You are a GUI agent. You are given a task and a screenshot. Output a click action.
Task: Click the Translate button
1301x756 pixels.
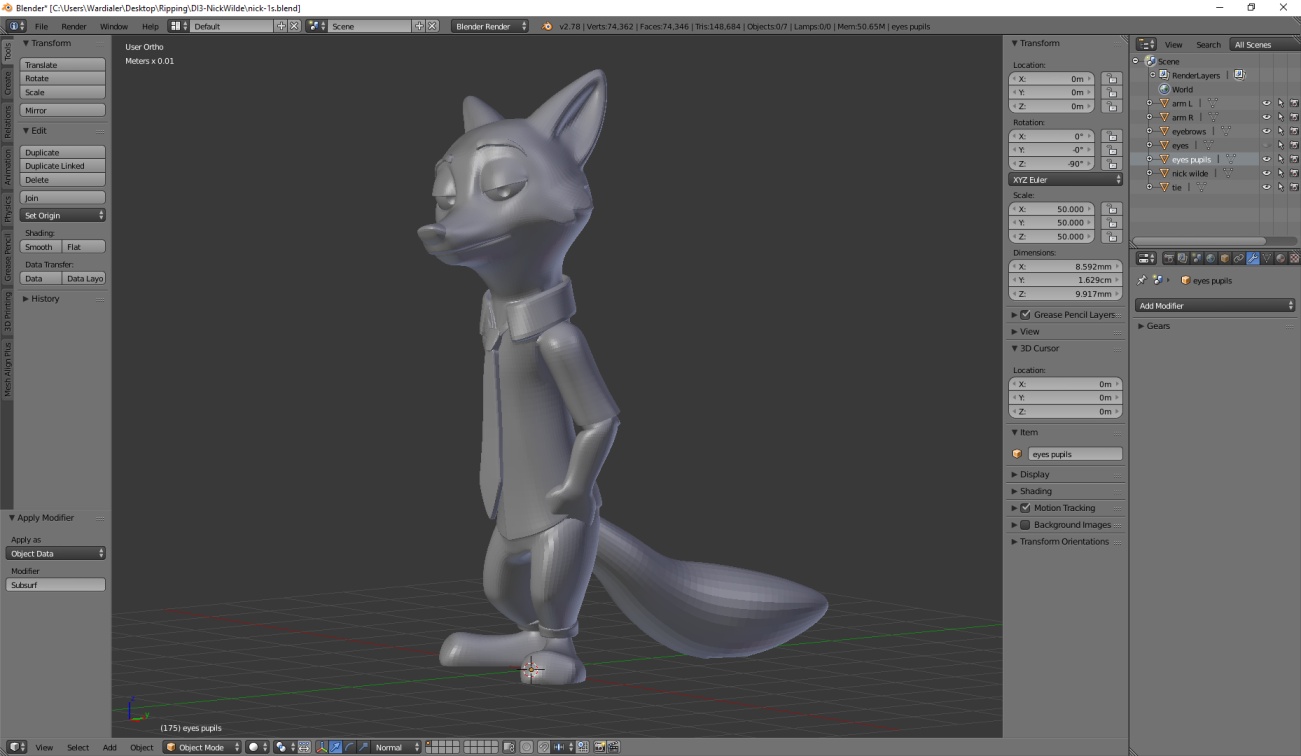click(x=62, y=65)
